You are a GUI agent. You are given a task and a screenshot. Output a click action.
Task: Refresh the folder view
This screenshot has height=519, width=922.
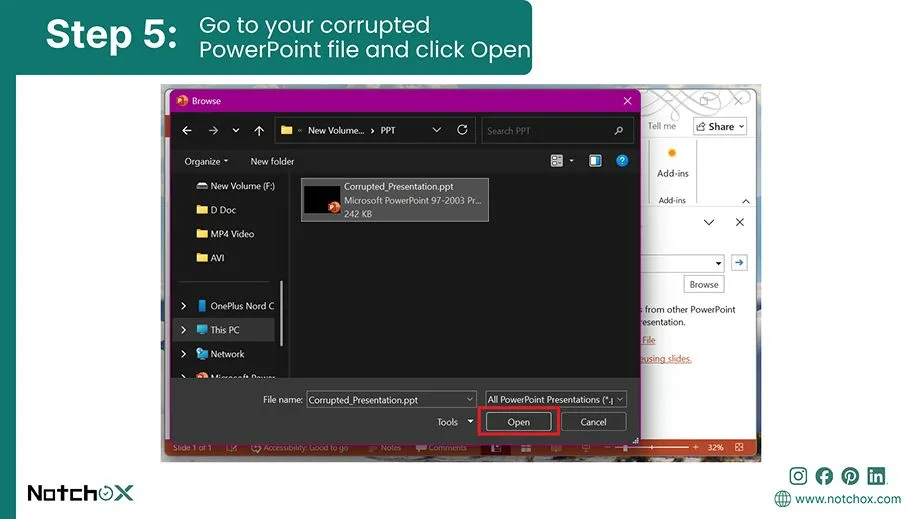[462, 130]
